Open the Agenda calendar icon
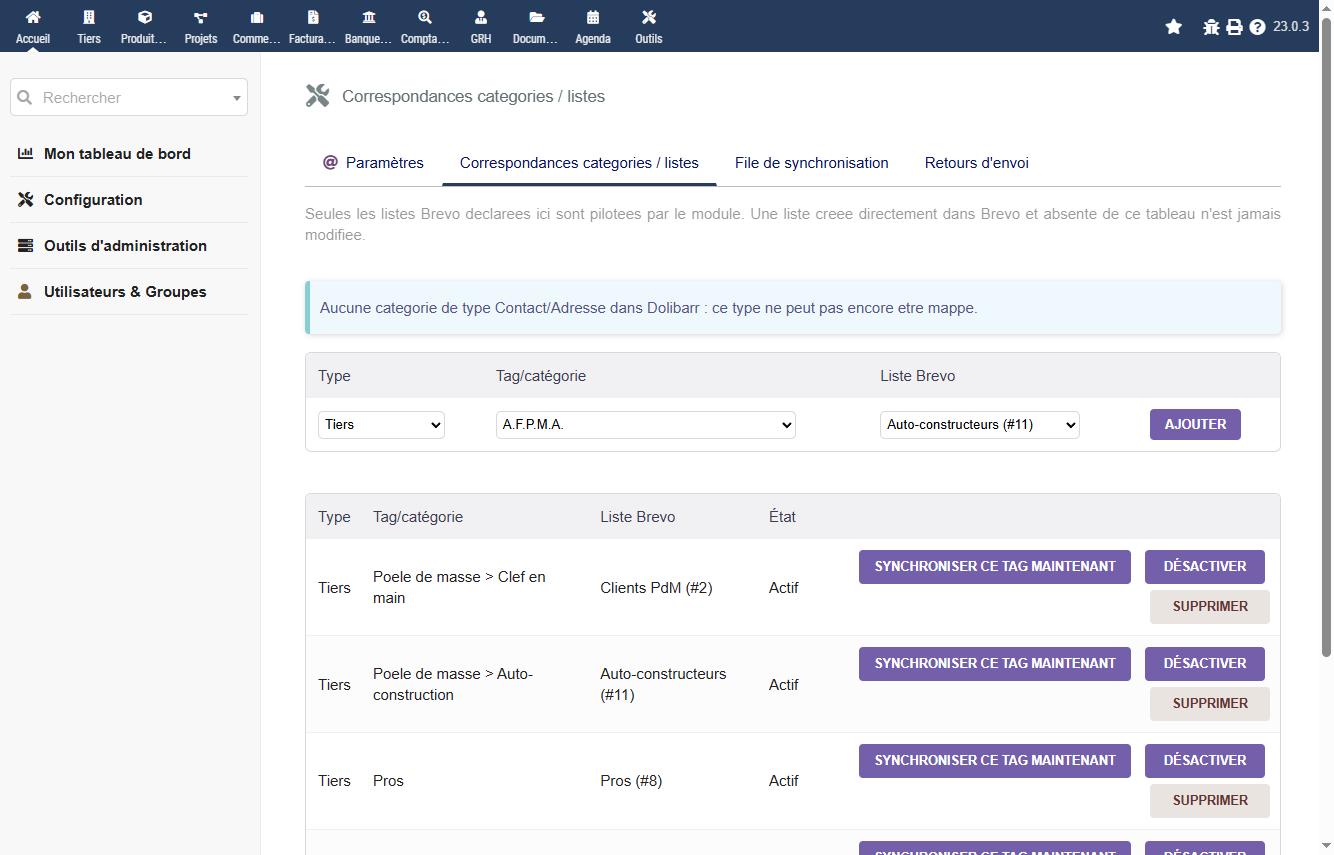 coord(593,17)
